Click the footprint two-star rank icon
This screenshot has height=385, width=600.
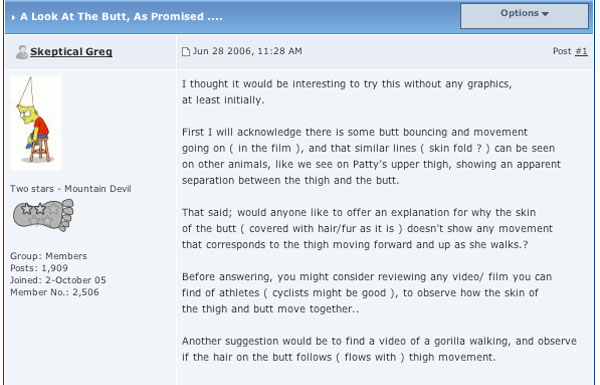tap(43, 215)
